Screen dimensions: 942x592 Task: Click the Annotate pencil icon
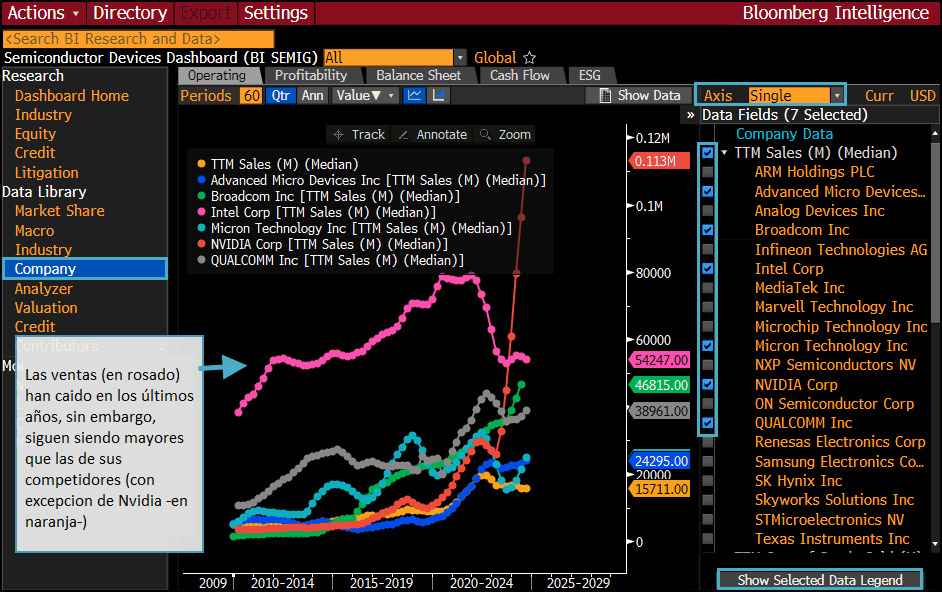pyautogui.click(x=403, y=135)
